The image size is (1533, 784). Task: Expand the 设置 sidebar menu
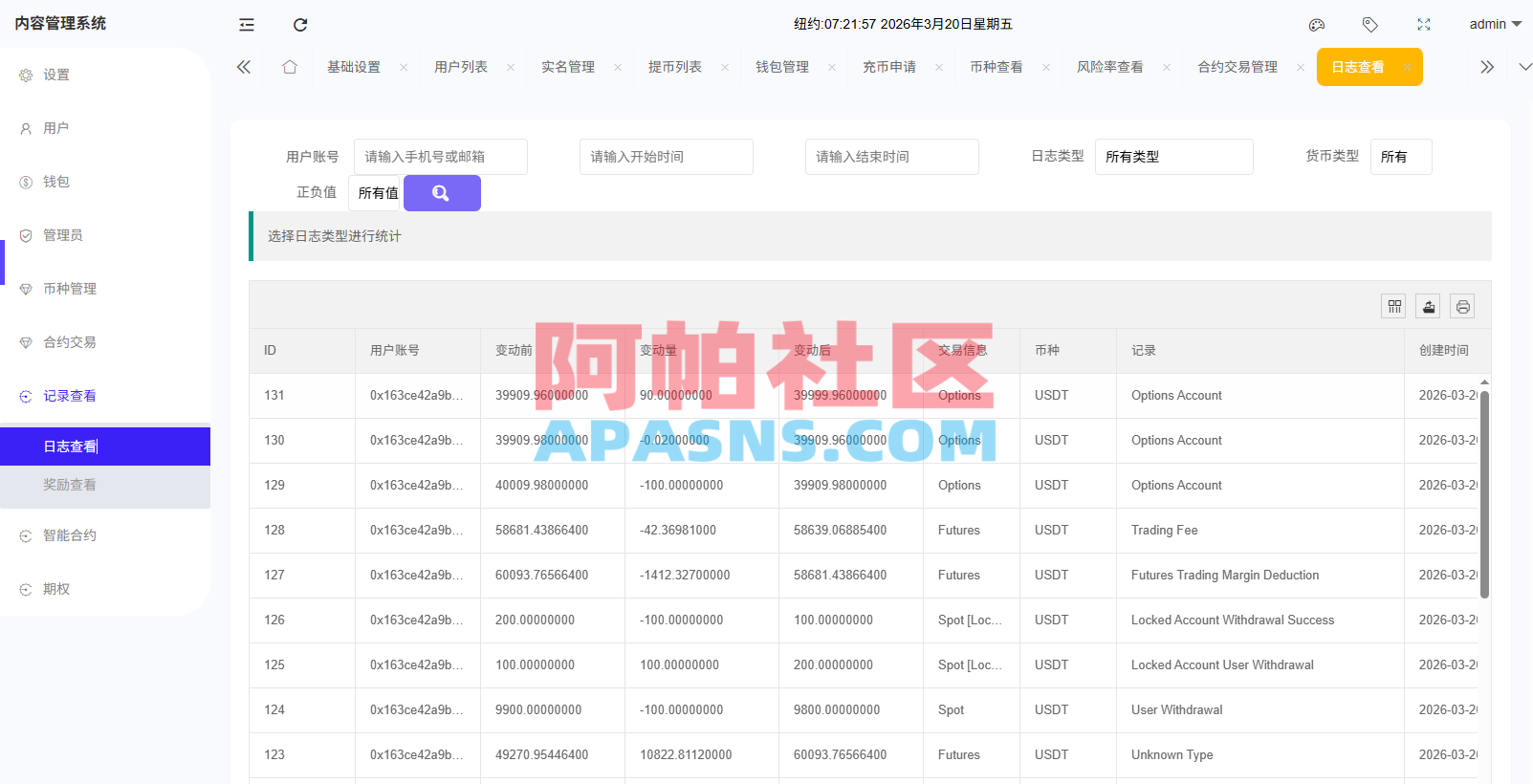tap(105, 75)
